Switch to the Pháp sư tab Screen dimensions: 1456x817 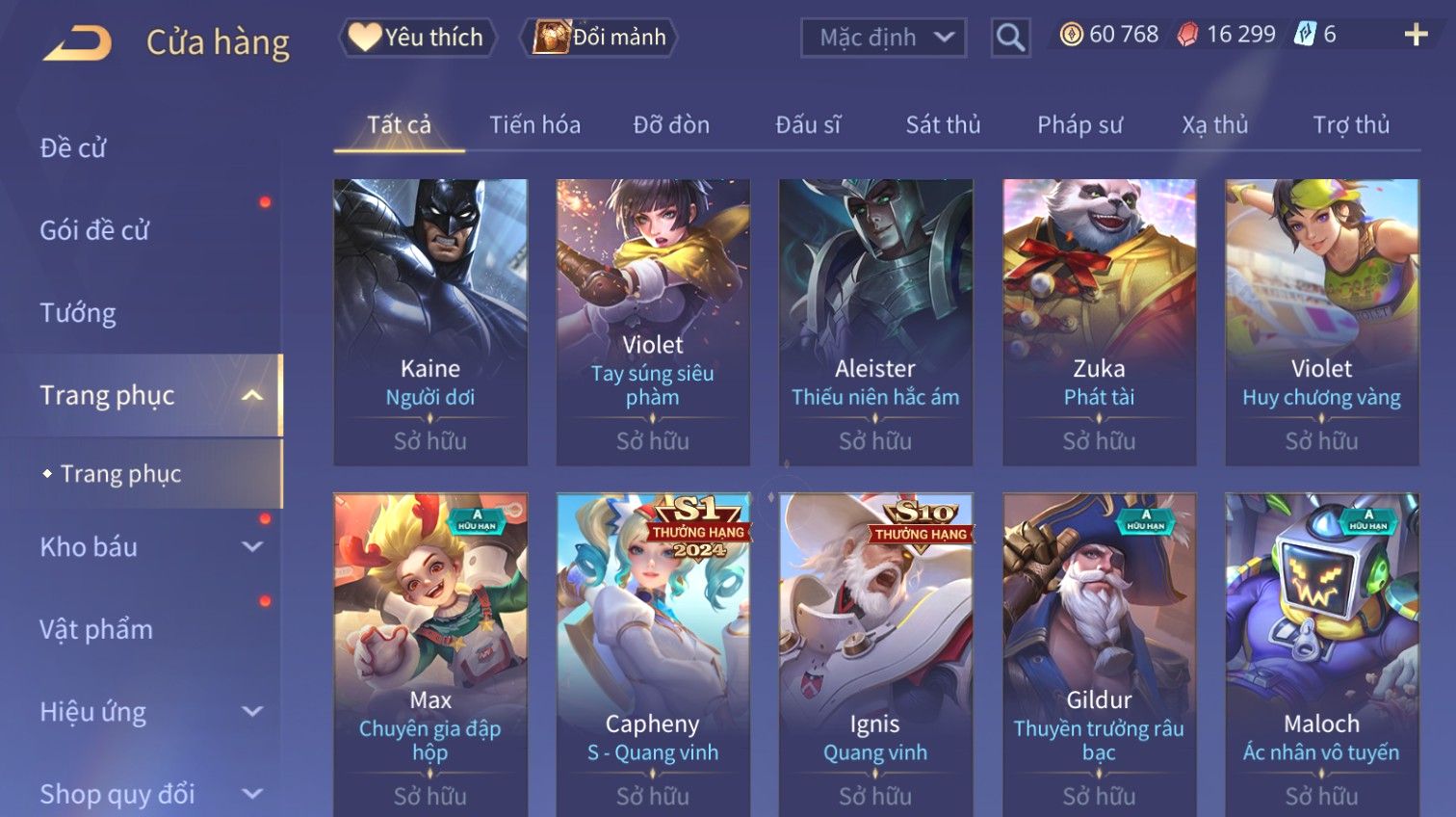pos(1079,125)
